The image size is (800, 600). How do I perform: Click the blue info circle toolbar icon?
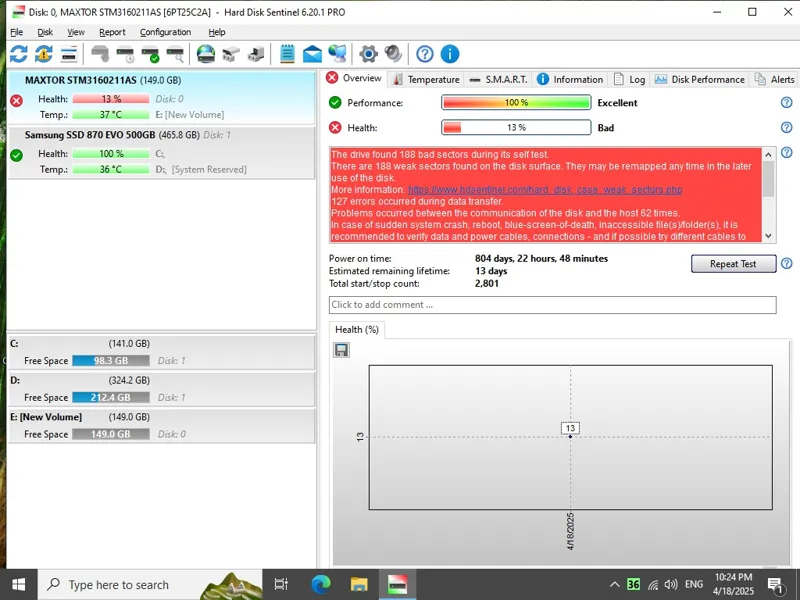(x=450, y=54)
